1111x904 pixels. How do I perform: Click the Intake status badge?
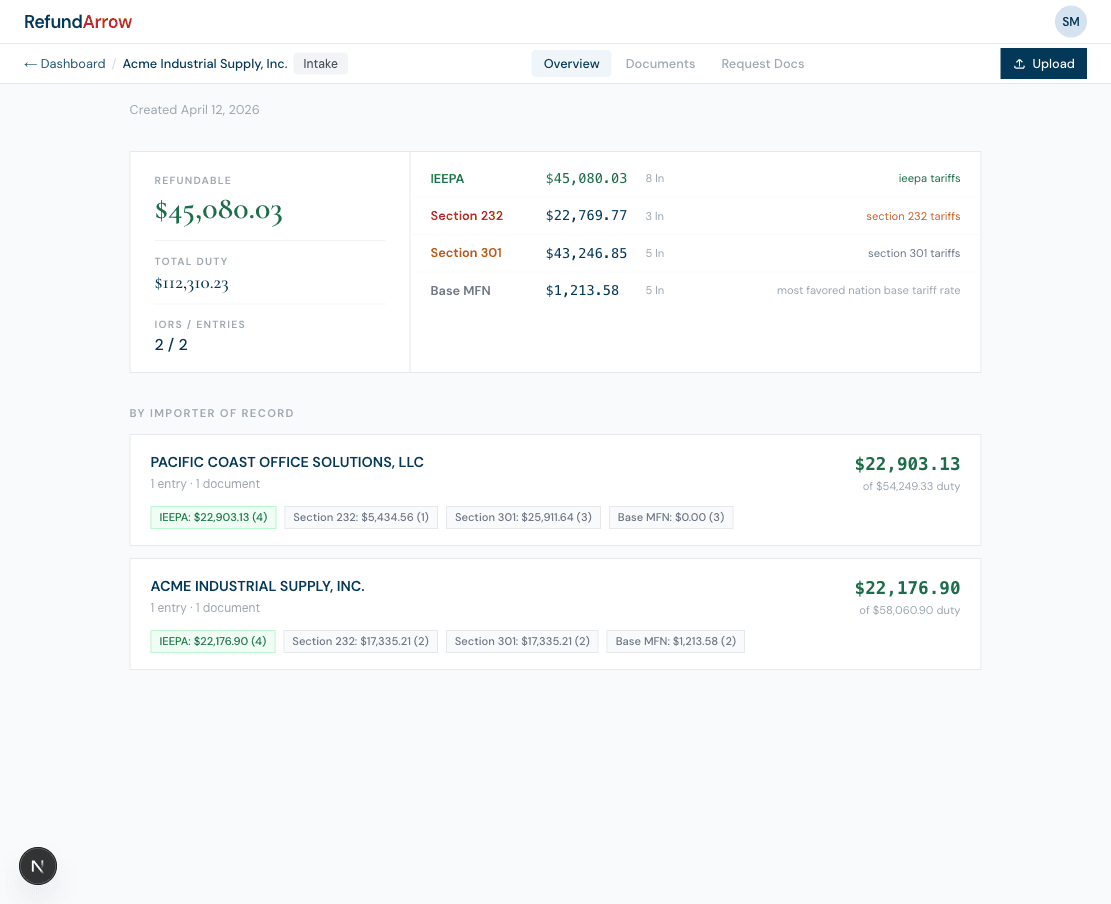tap(320, 63)
